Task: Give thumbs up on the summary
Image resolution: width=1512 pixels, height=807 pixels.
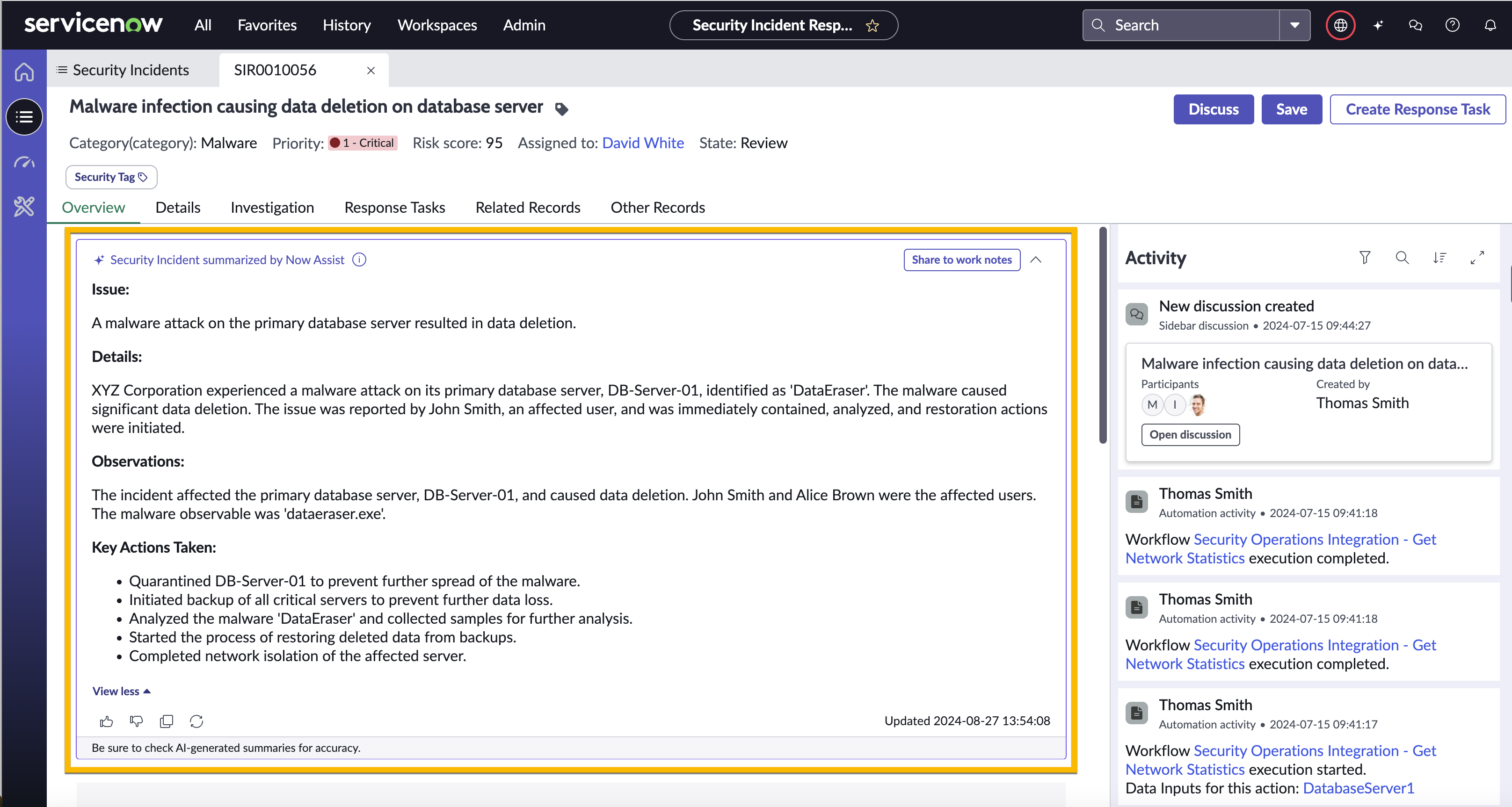Action: (106, 721)
